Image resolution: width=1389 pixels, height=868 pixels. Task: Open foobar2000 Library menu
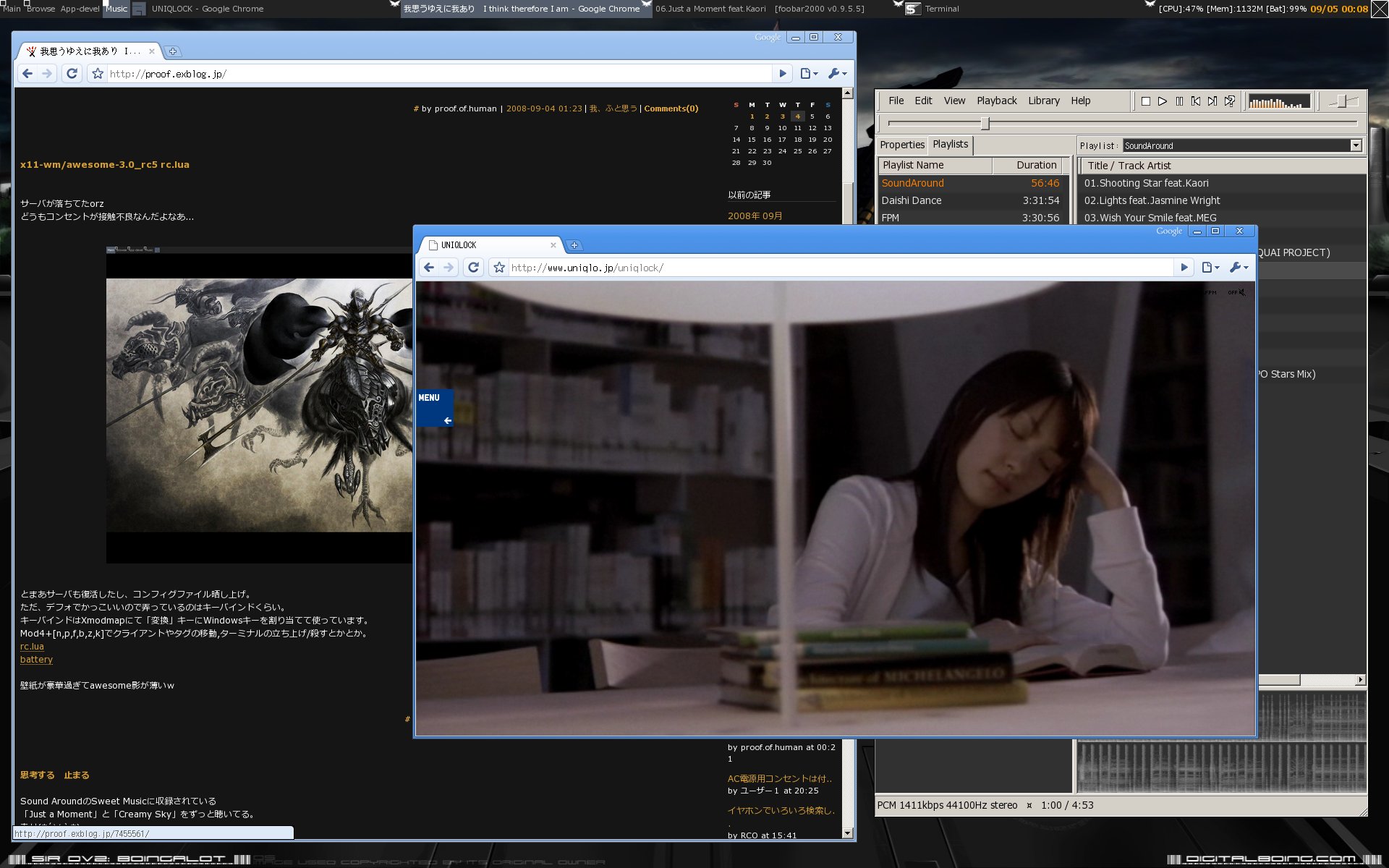coord(1044,101)
